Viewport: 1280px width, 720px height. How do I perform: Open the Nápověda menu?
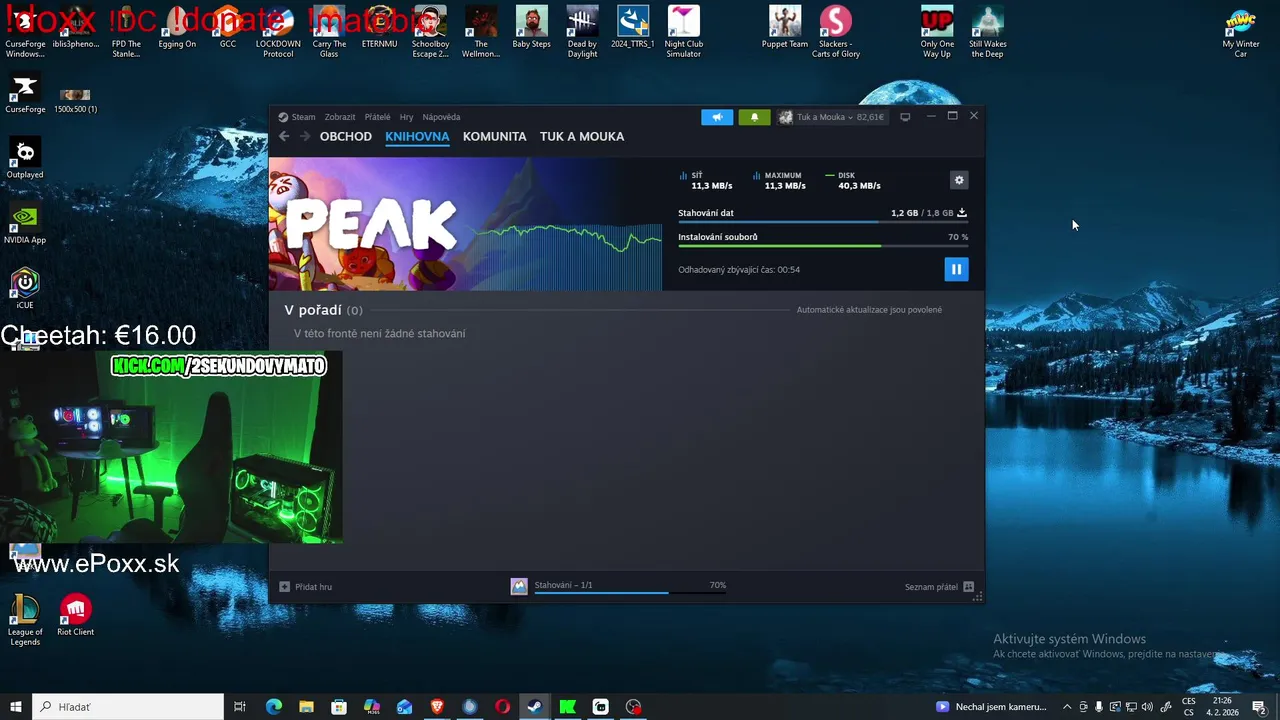[441, 117]
